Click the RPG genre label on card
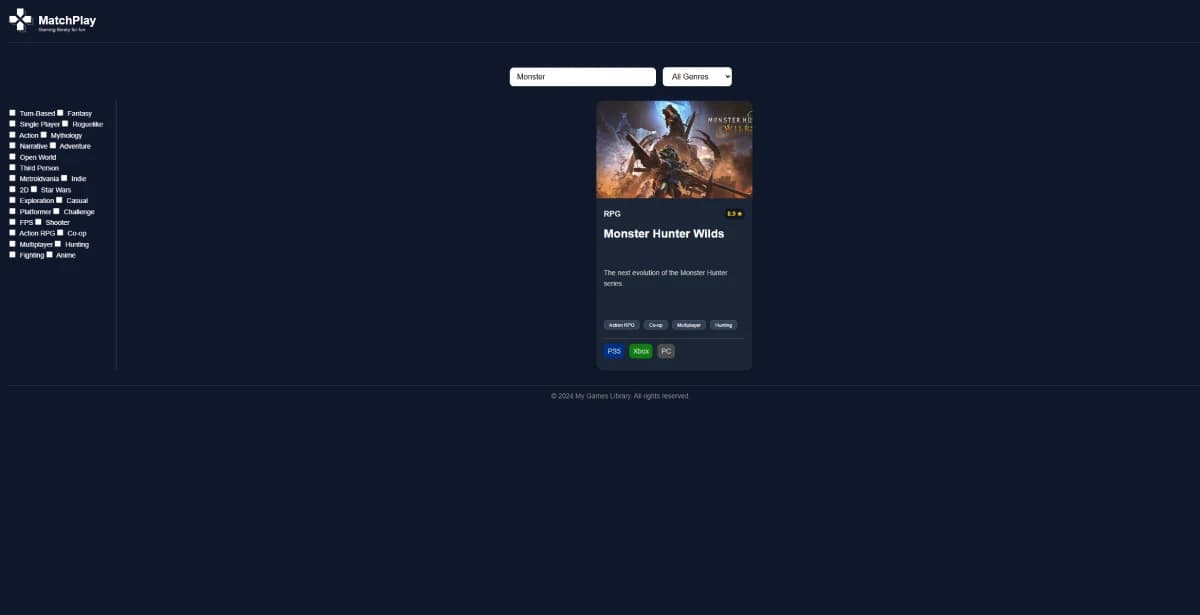Screen dimensions: 1200x615 pos(612,214)
